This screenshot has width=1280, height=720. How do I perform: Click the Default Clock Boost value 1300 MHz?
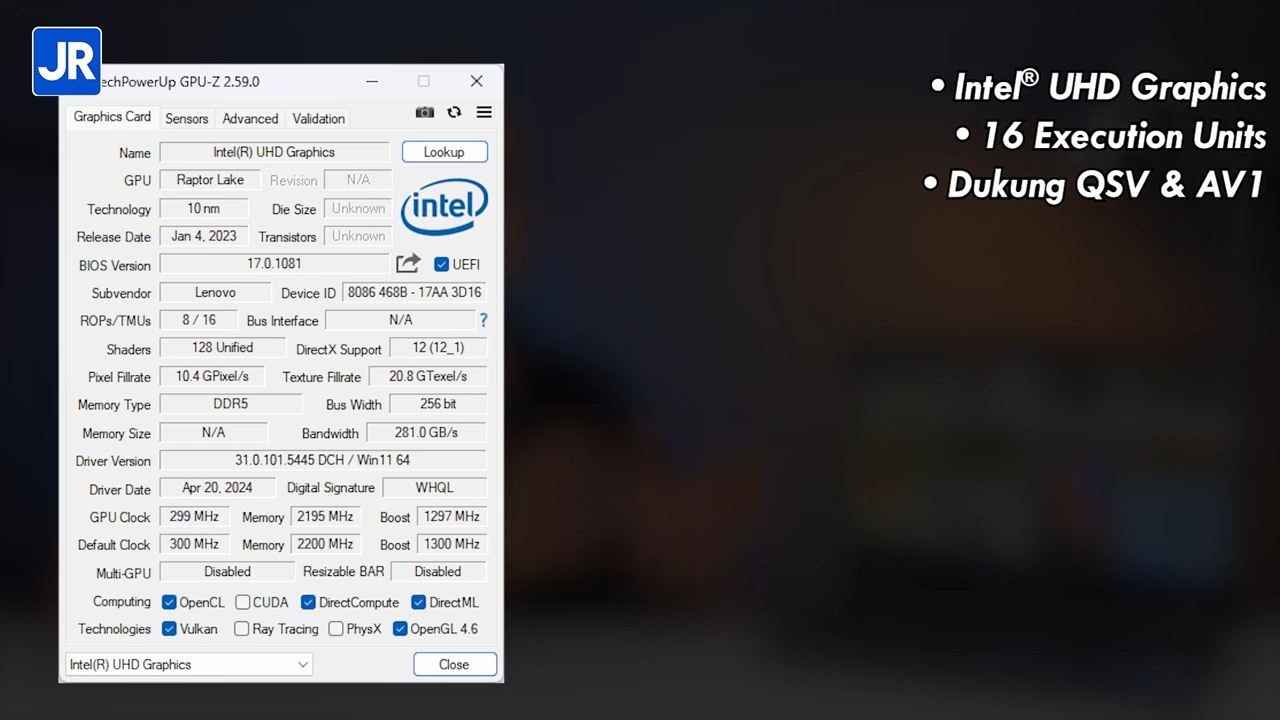tap(452, 544)
